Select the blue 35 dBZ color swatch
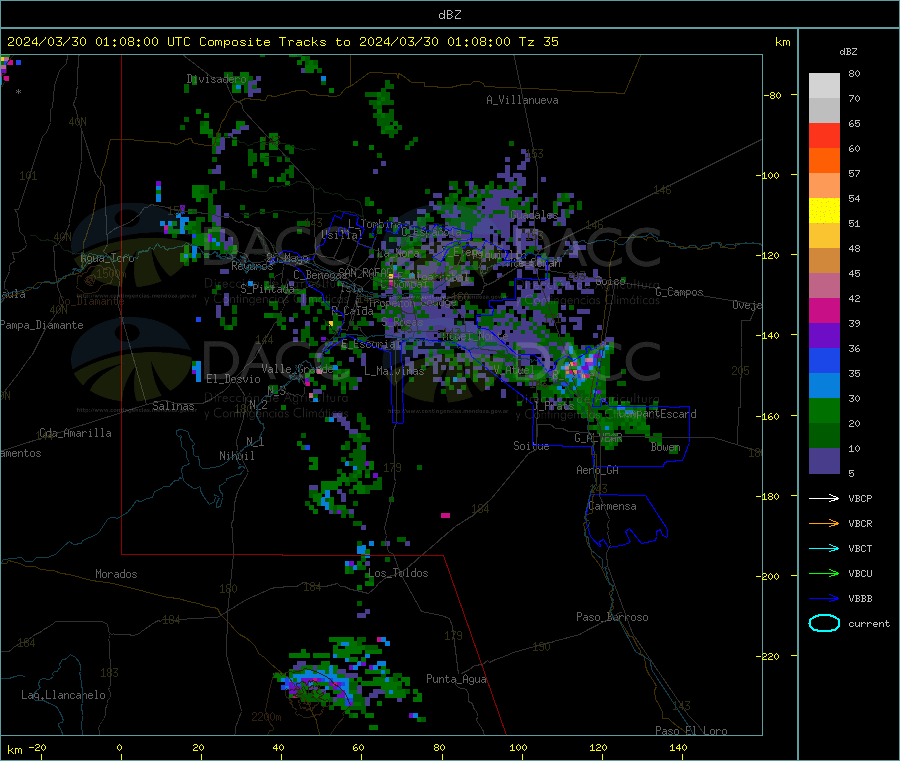The image size is (900, 761). click(824, 360)
